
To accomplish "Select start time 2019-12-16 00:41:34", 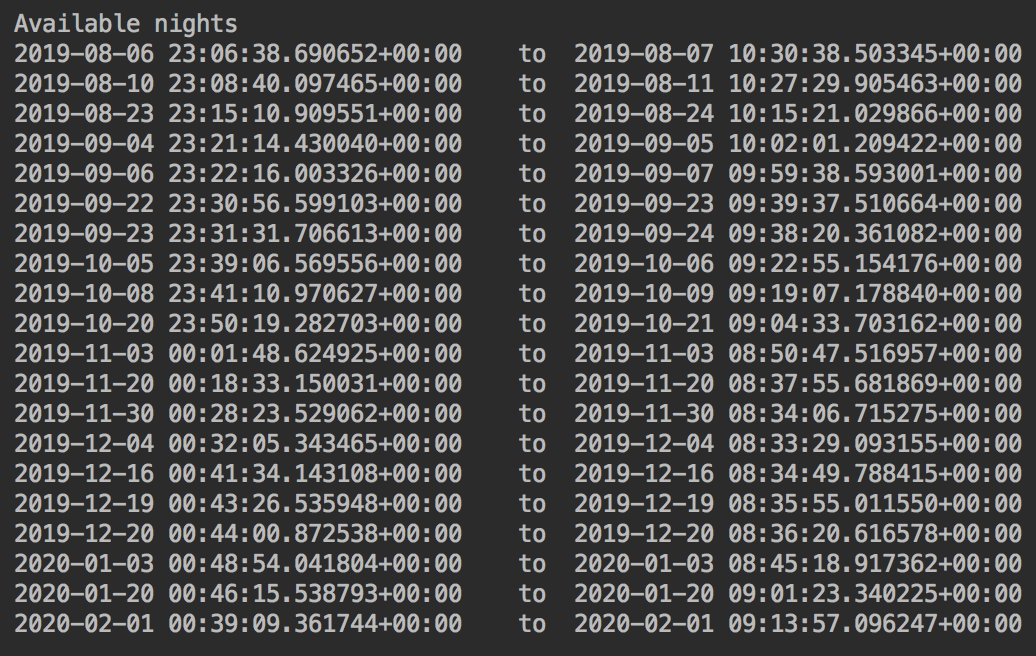I will pos(238,474).
